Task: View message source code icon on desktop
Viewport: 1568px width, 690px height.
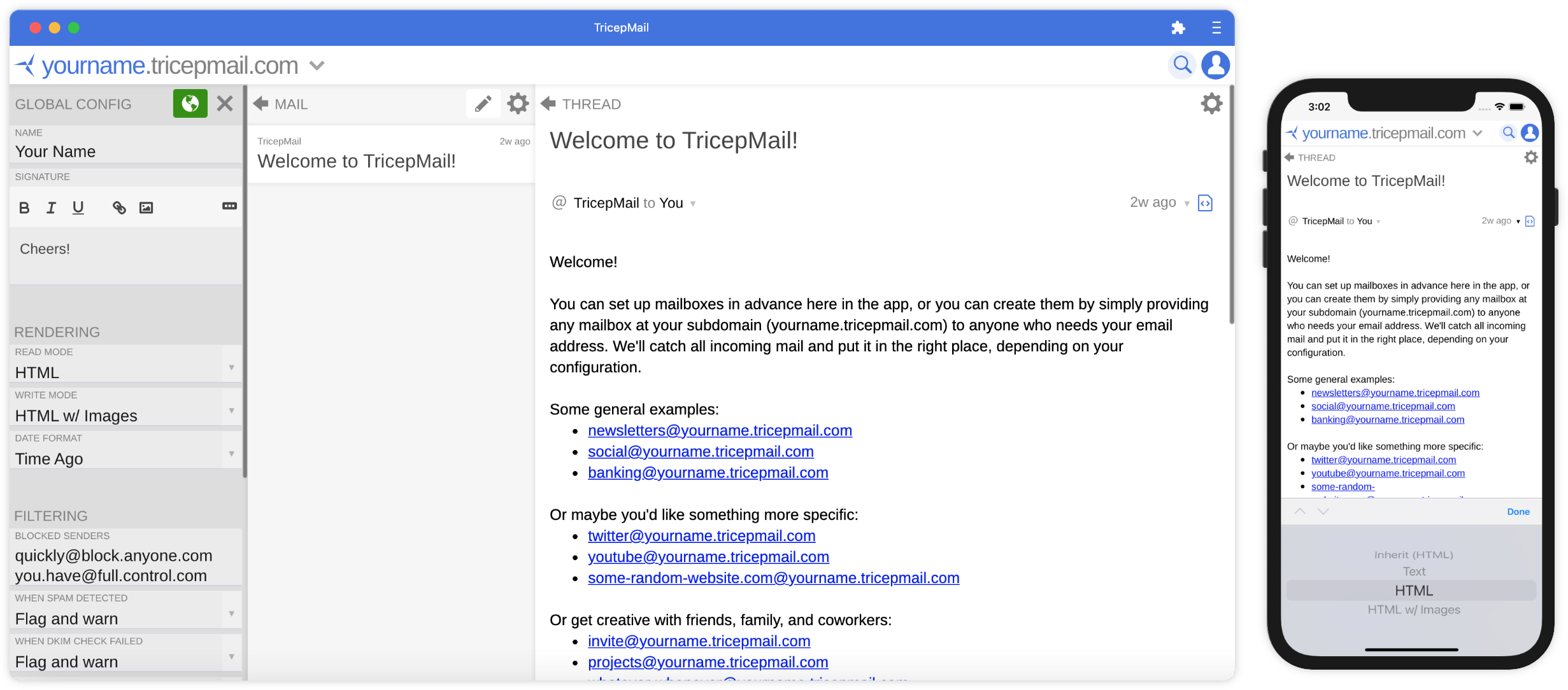Action: (1205, 203)
